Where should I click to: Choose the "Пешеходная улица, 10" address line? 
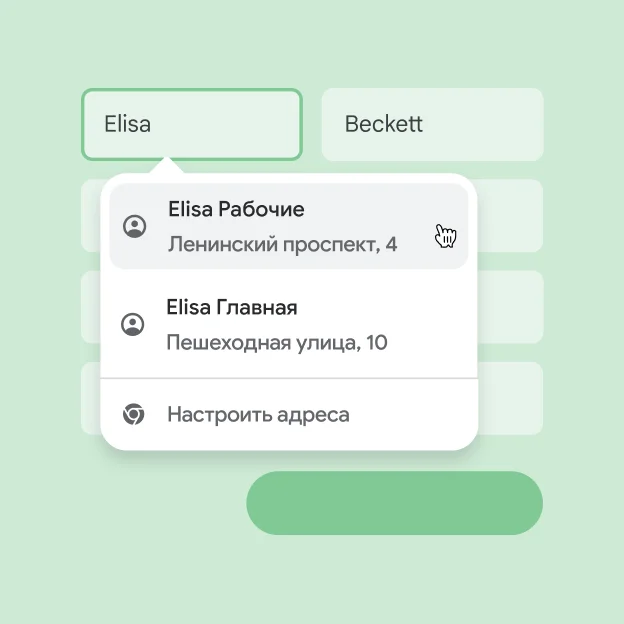(x=277, y=342)
